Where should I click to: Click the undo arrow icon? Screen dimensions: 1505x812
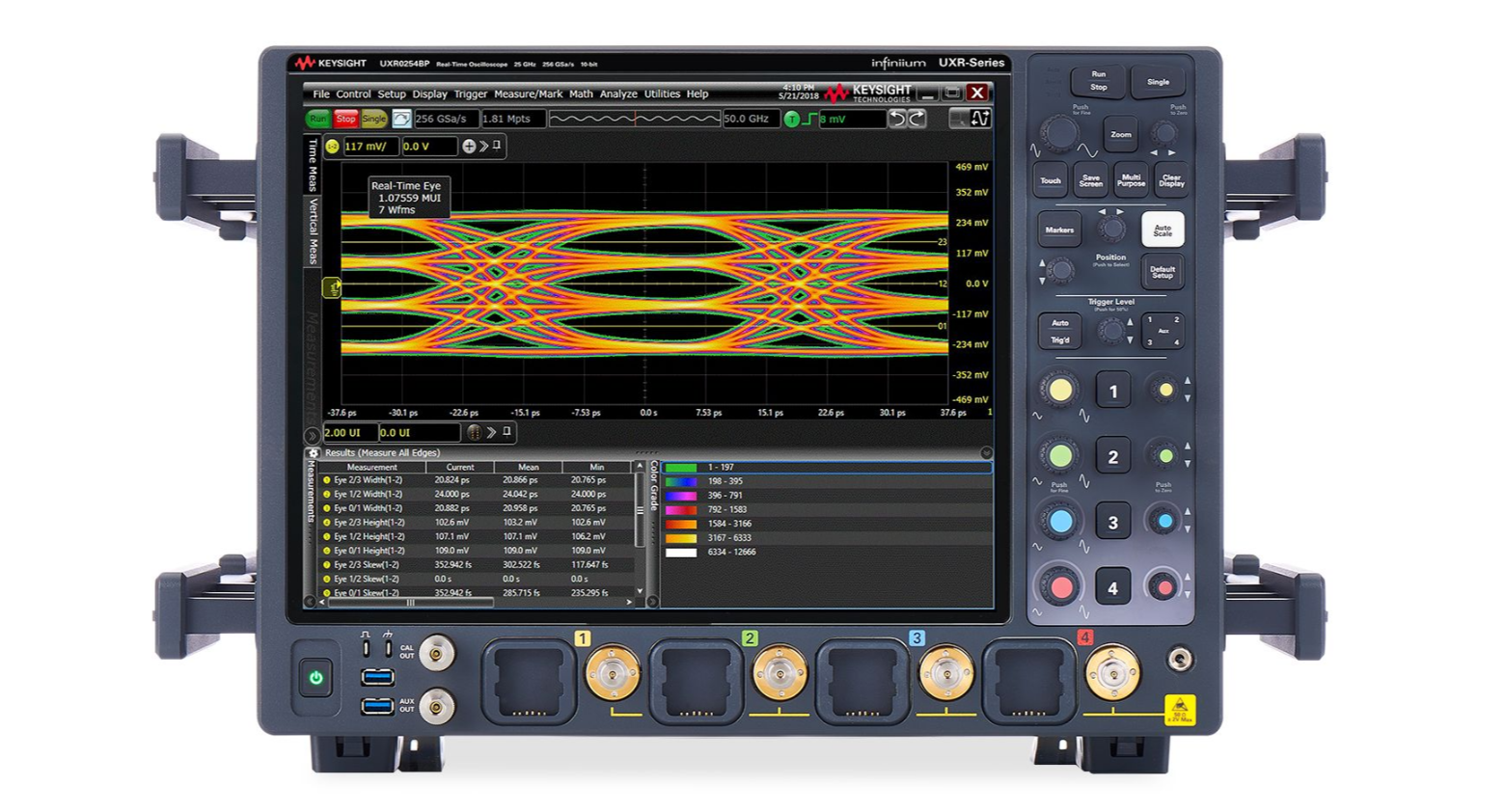(x=898, y=120)
